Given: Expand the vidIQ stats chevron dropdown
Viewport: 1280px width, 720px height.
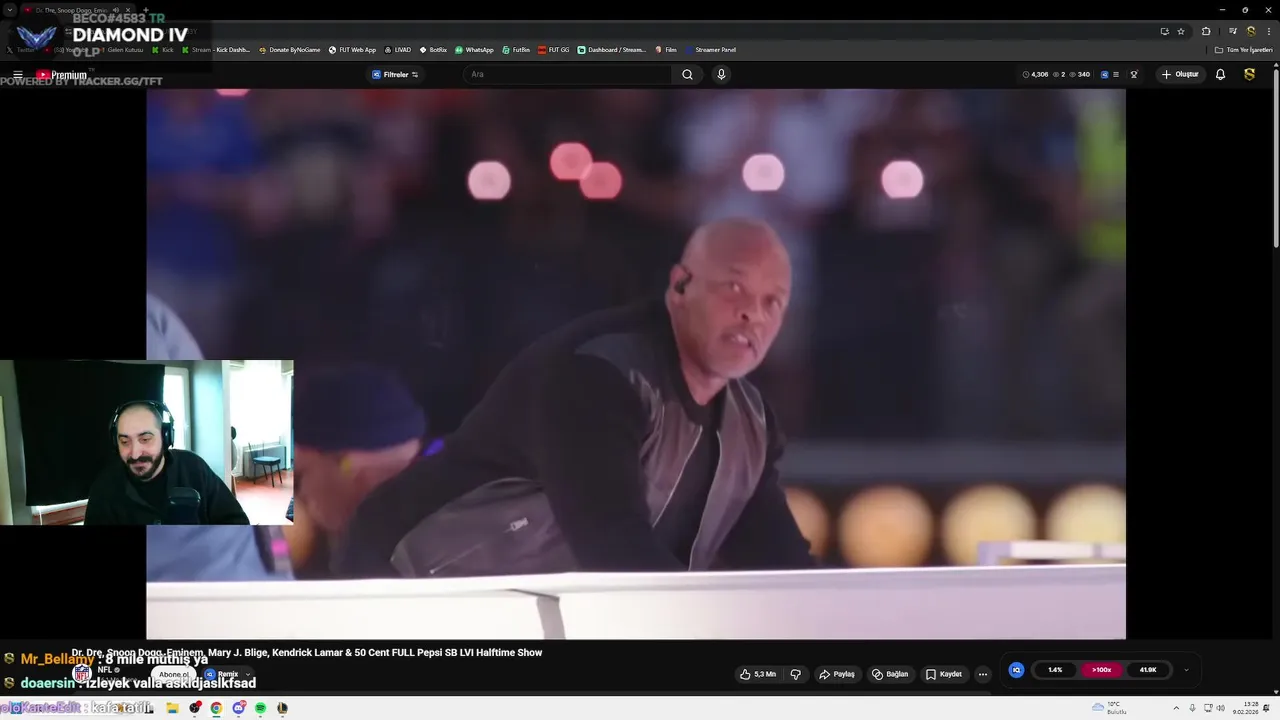Looking at the screenshot, I should click(x=1186, y=670).
